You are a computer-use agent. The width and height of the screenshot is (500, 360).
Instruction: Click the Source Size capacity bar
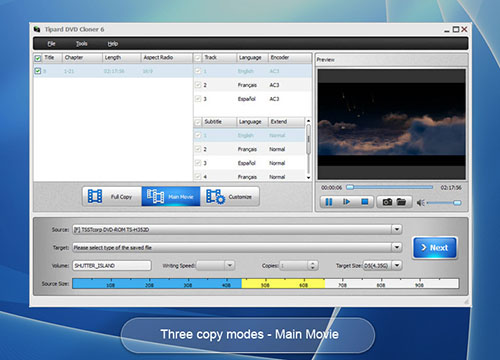click(x=266, y=284)
